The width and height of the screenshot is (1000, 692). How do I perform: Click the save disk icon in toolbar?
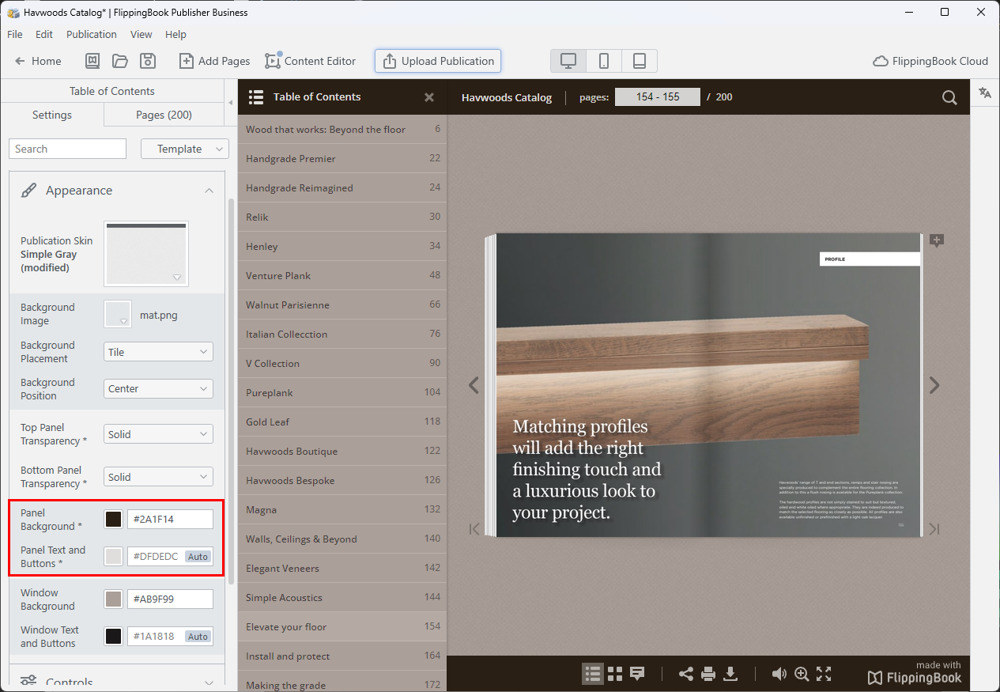pyautogui.click(x=148, y=61)
